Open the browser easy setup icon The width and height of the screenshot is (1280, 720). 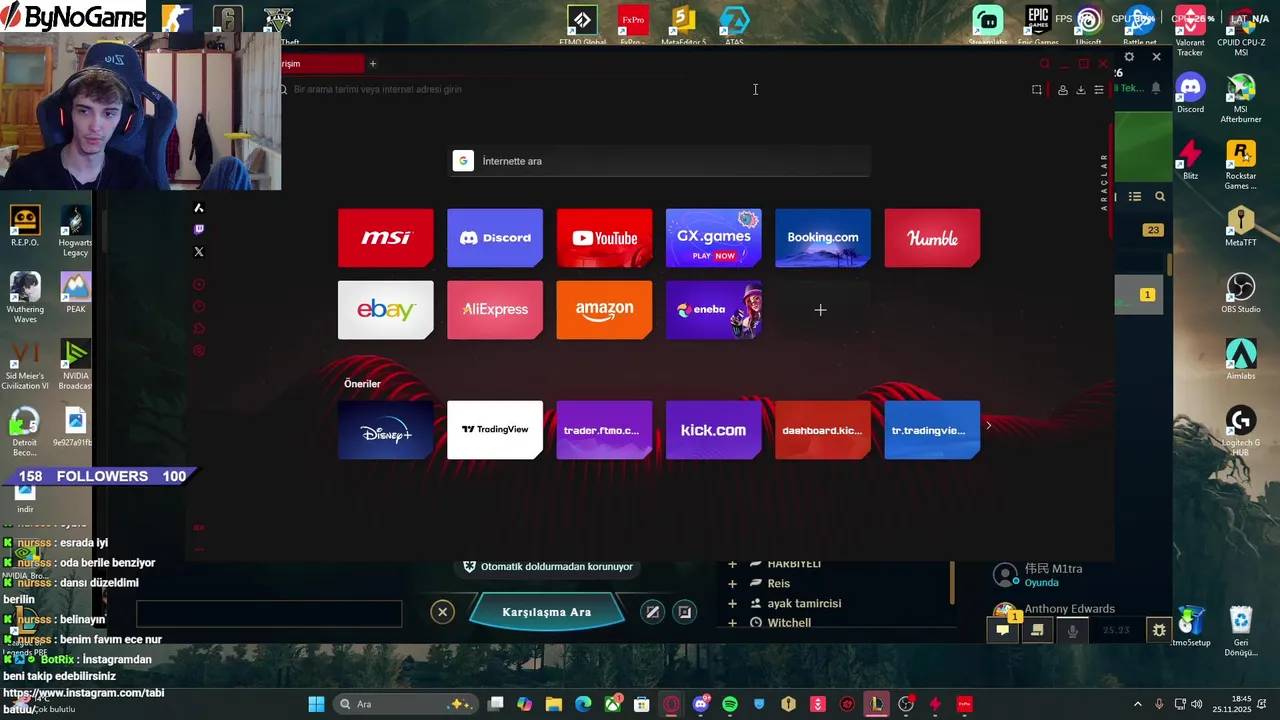point(1099,90)
